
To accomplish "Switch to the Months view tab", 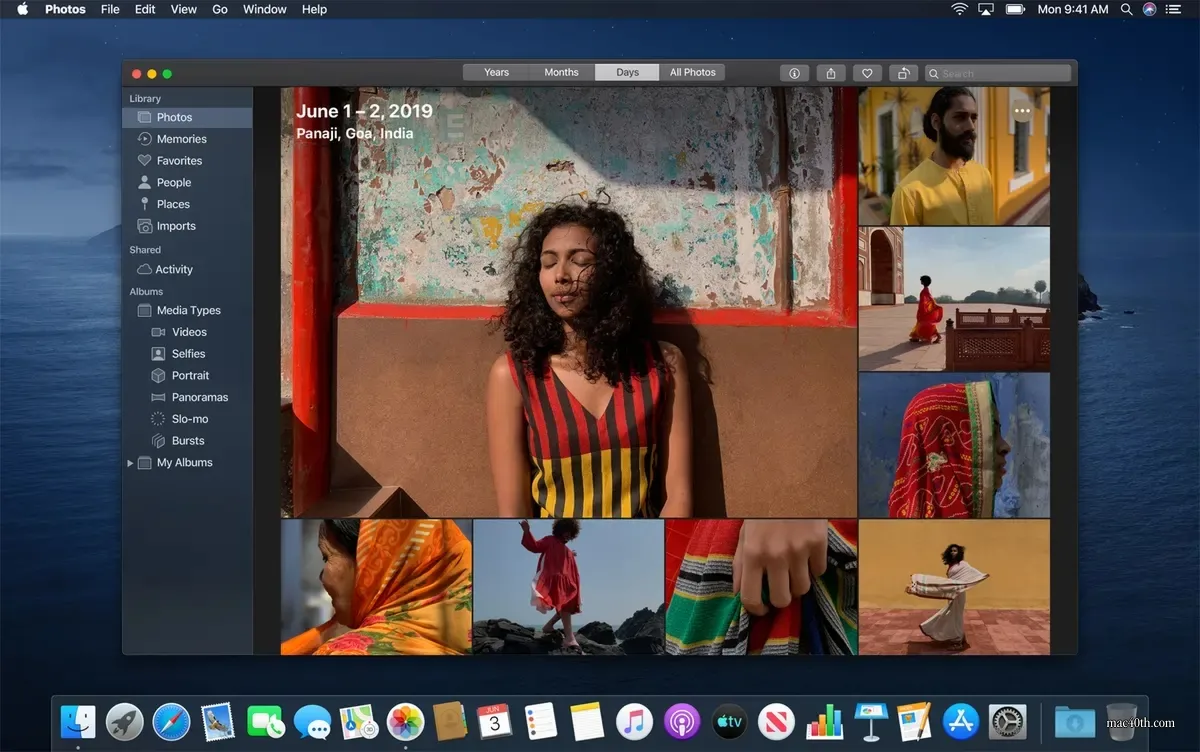I will [x=561, y=71].
